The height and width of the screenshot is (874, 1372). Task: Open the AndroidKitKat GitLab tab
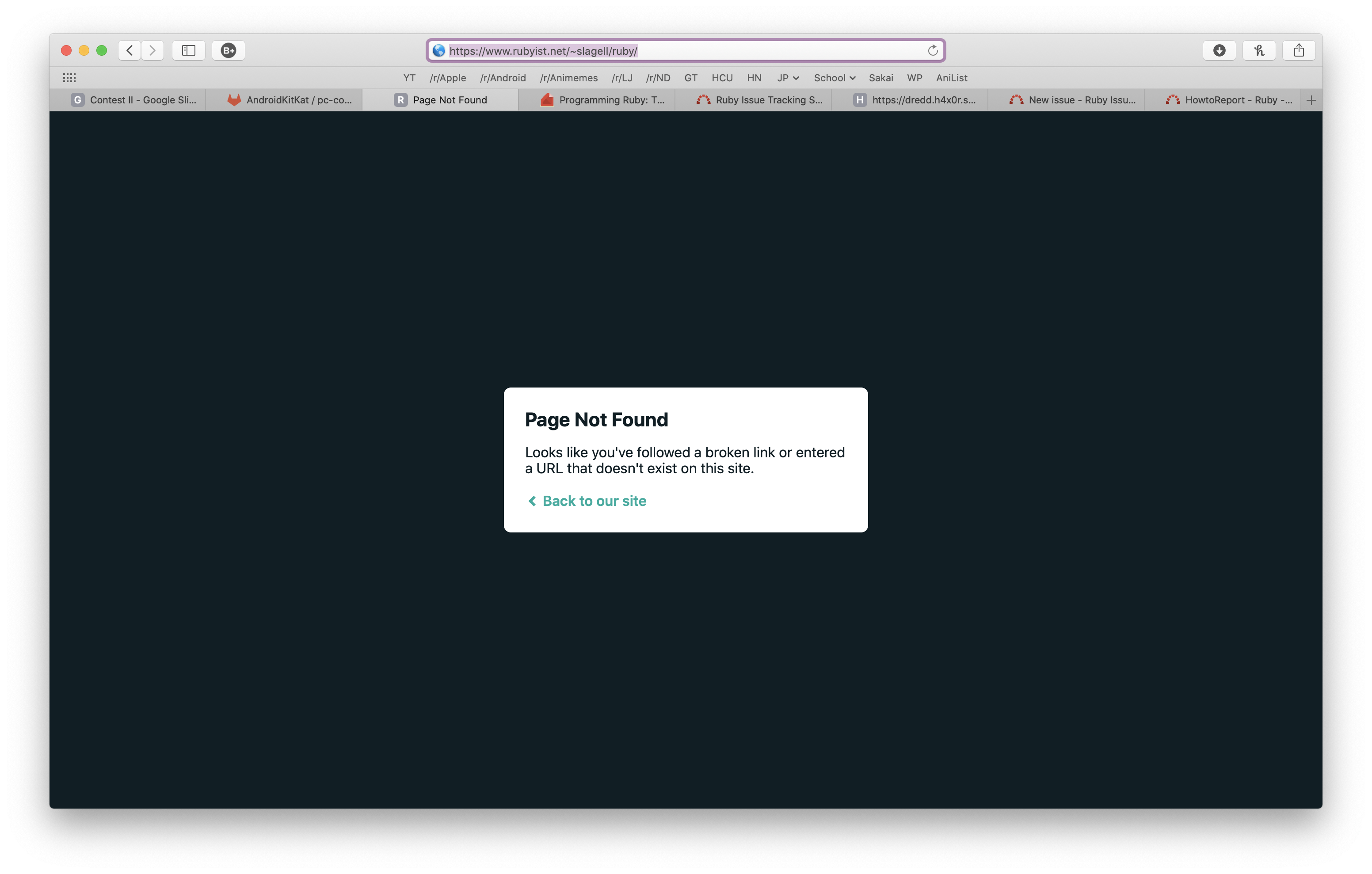click(x=290, y=100)
